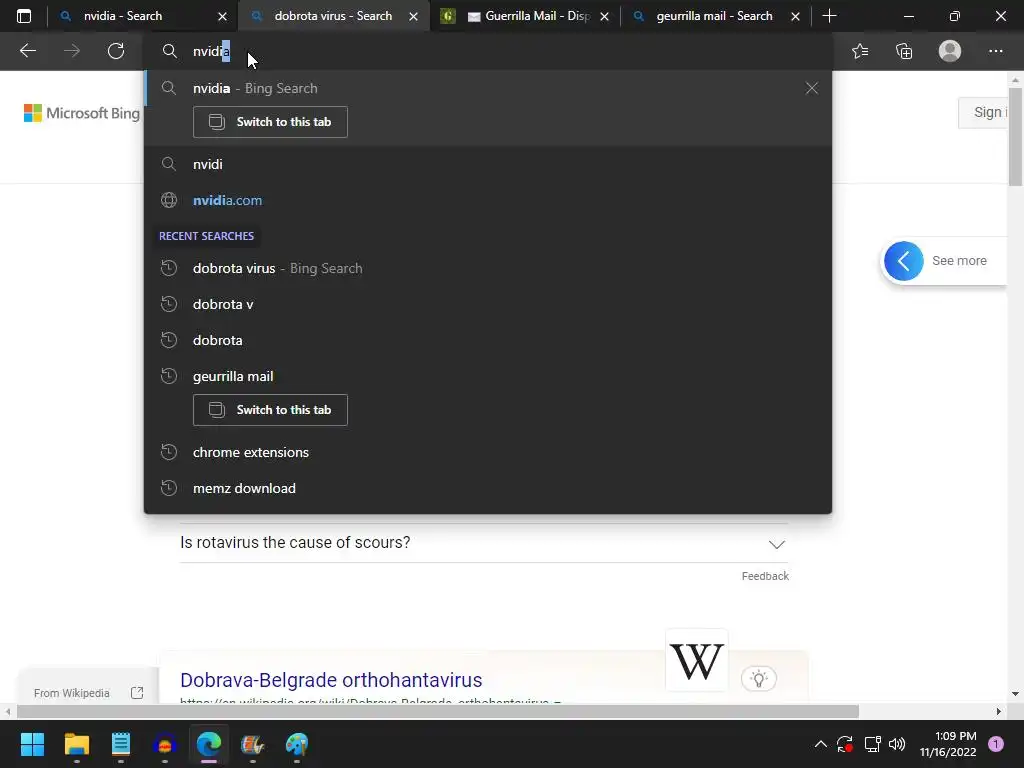Close the Guerrilla Mail tab
The width and height of the screenshot is (1024, 768).
(x=604, y=16)
